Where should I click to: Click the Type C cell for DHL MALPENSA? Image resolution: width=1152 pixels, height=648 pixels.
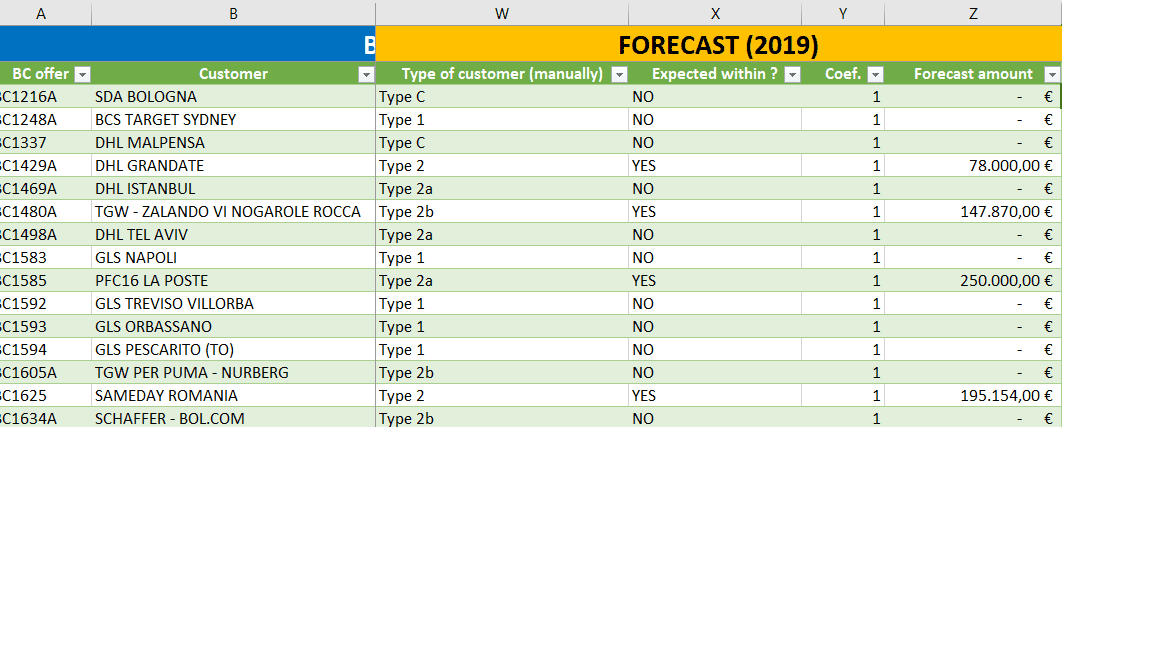click(x=502, y=143)
